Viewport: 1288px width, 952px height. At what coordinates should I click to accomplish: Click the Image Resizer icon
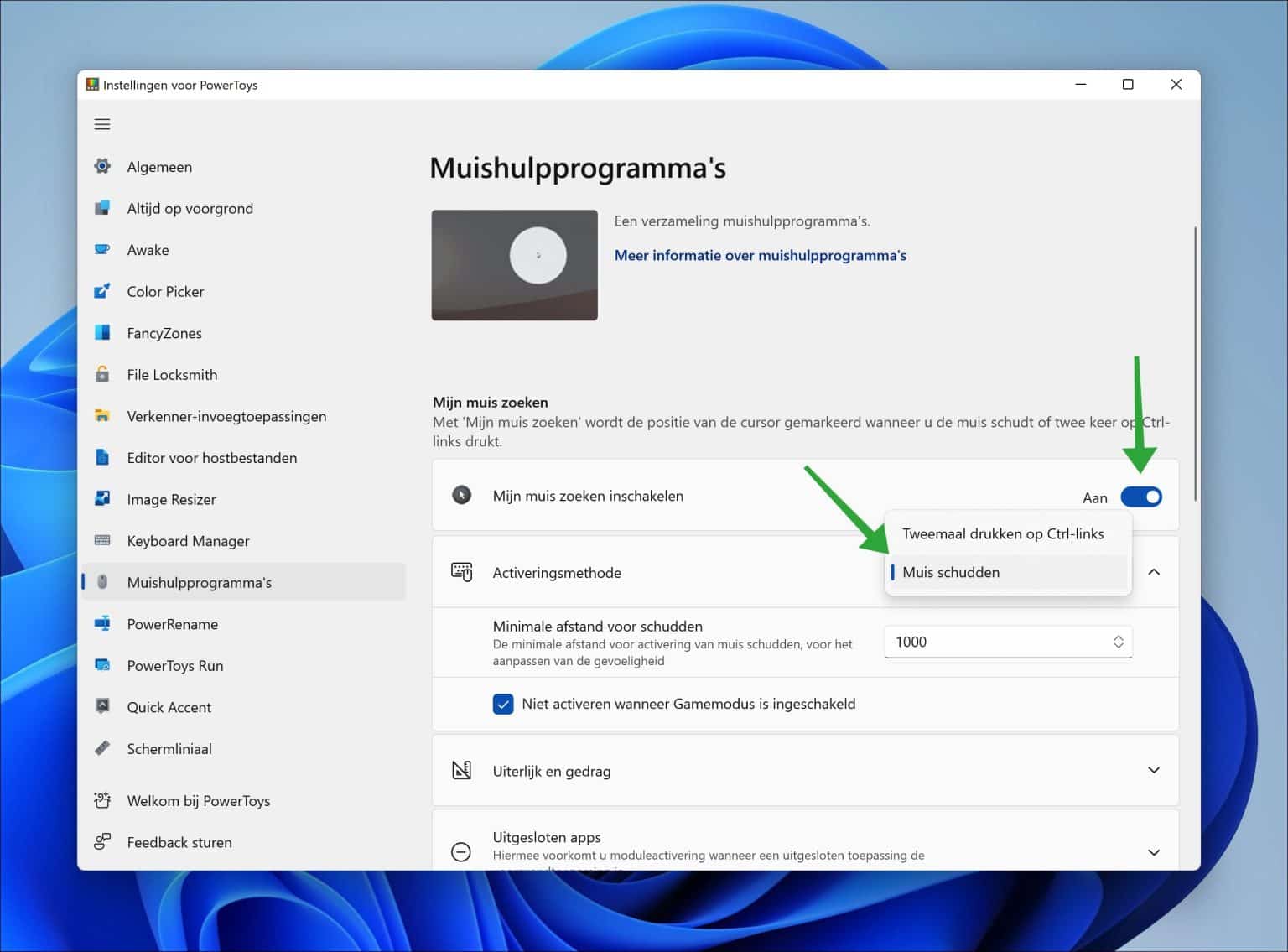coord(102,499)
